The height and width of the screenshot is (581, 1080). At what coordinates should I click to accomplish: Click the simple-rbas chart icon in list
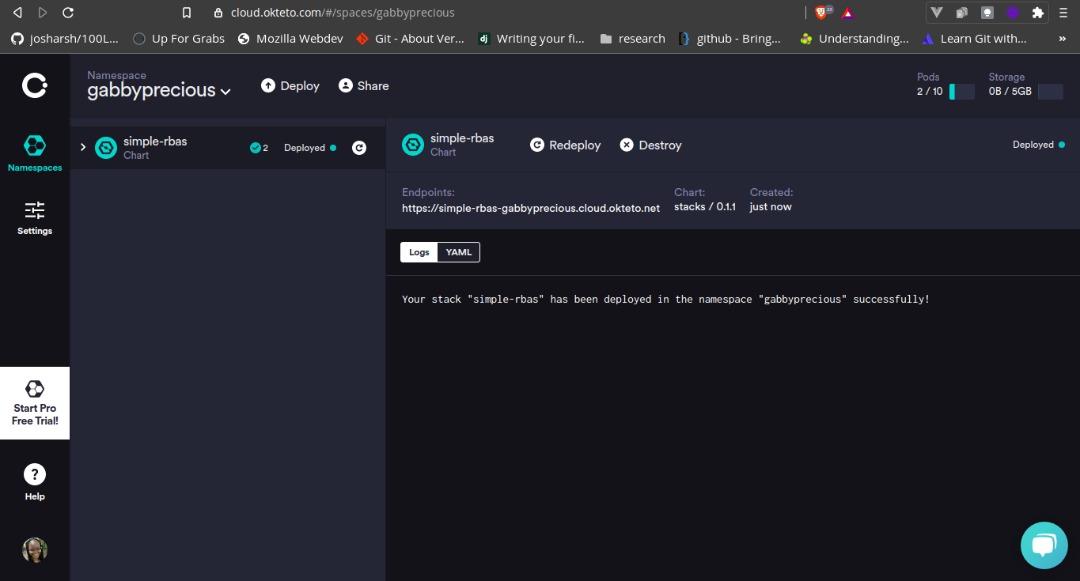pyautogui.click(x=106, y=147)
